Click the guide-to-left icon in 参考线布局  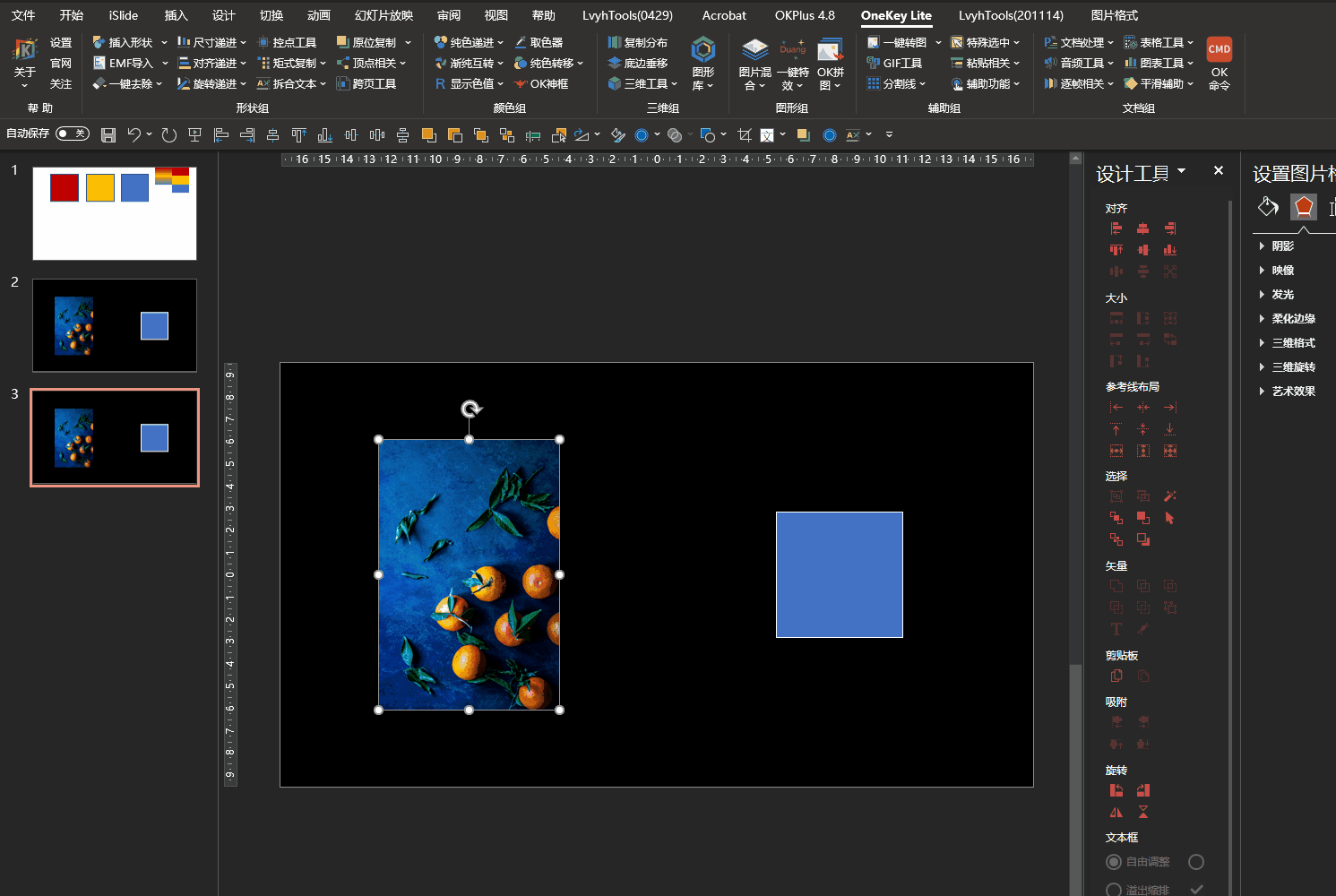(x=1116, y=407)
